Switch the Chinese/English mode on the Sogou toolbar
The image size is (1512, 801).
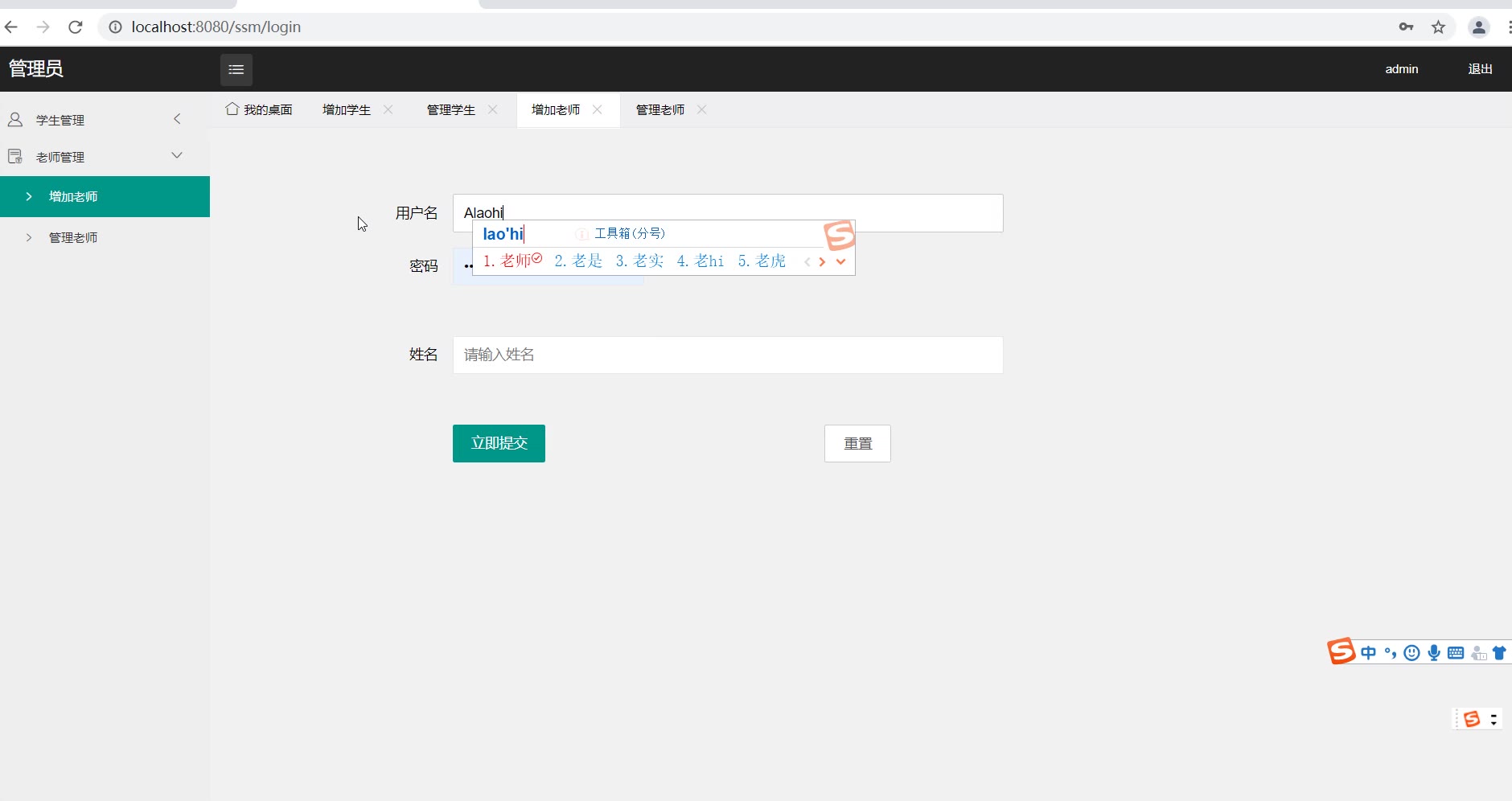[1369, 653]
